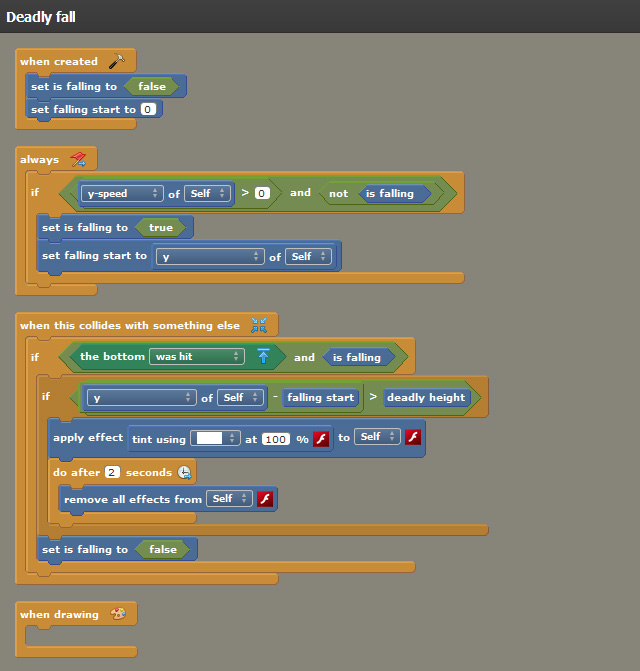
Task: Click the clock icon on do after block
Action: coord(184,472)
